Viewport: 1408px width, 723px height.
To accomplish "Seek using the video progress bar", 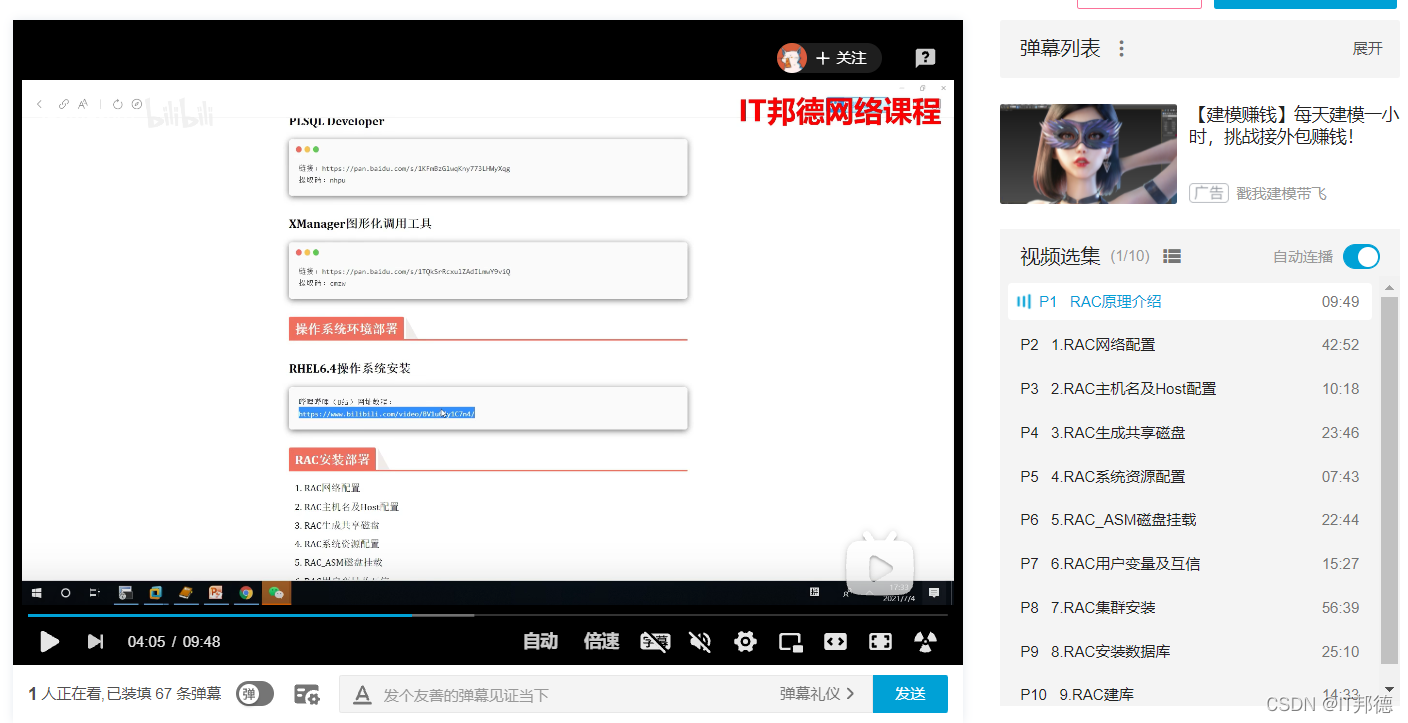I will pyautogui.click(x=487, y=615).
